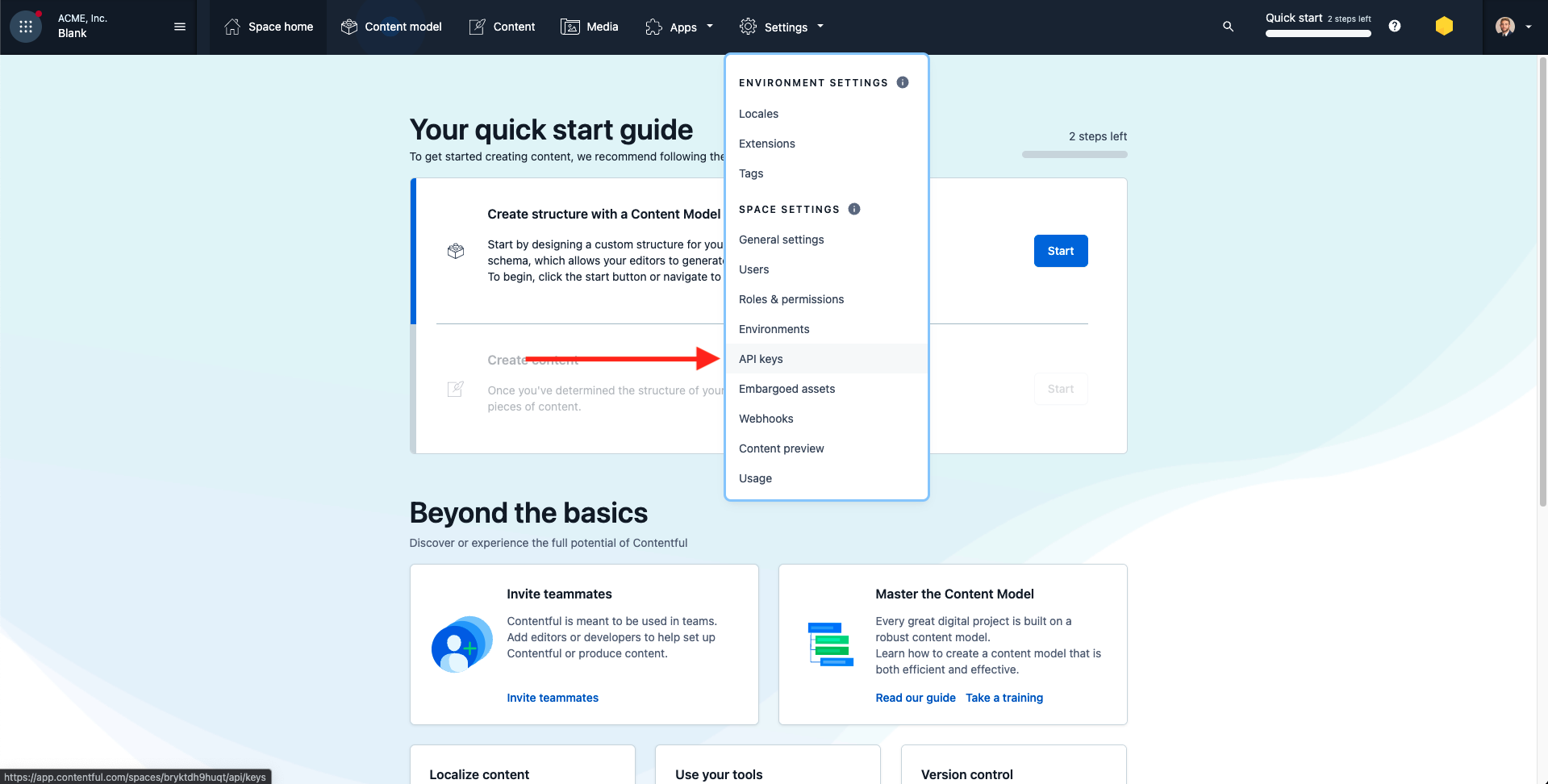The image size is (1548, 784).
Task: Open the Quick start progress indicator
Action: click(1318, 25)
